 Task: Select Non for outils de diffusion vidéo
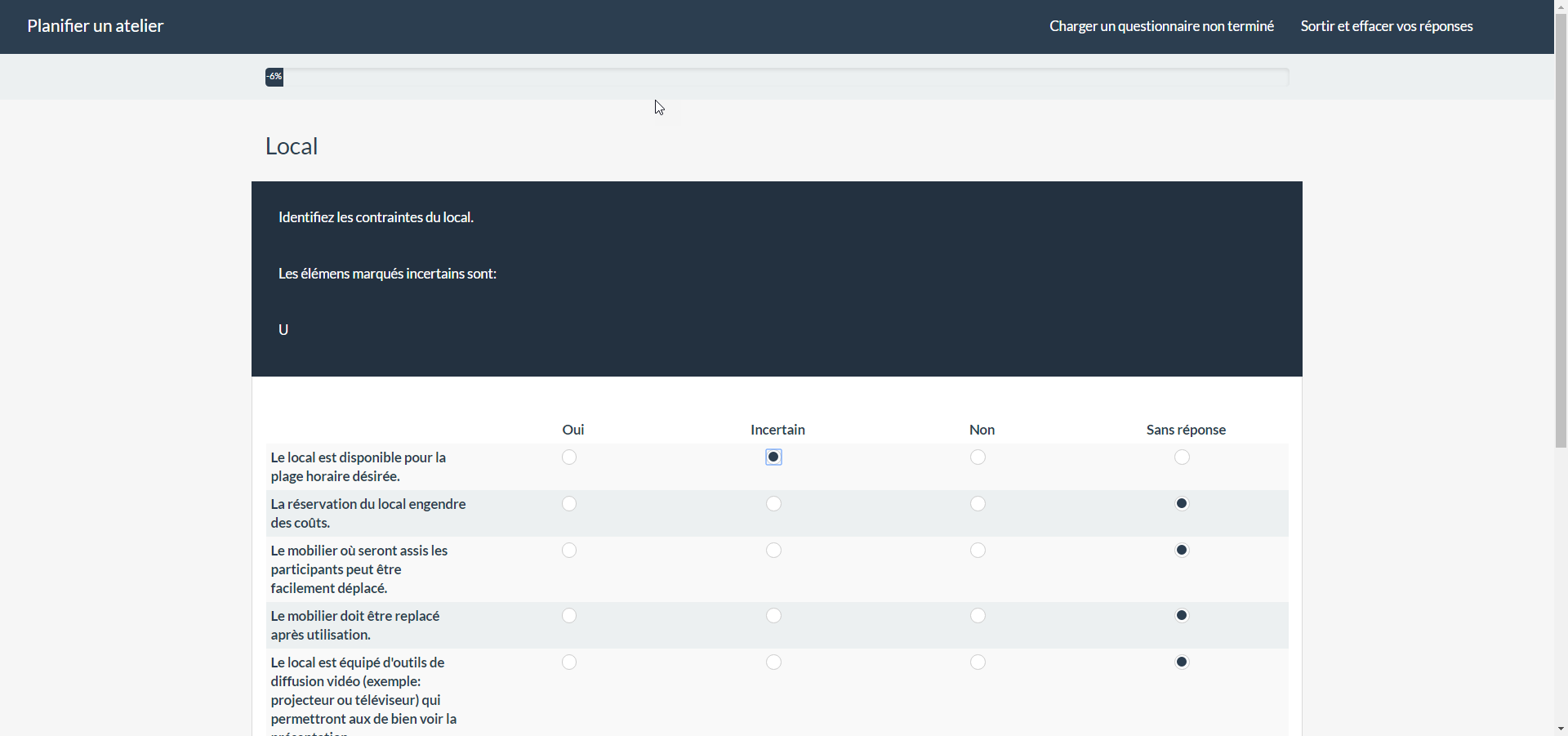pos(978,662)
